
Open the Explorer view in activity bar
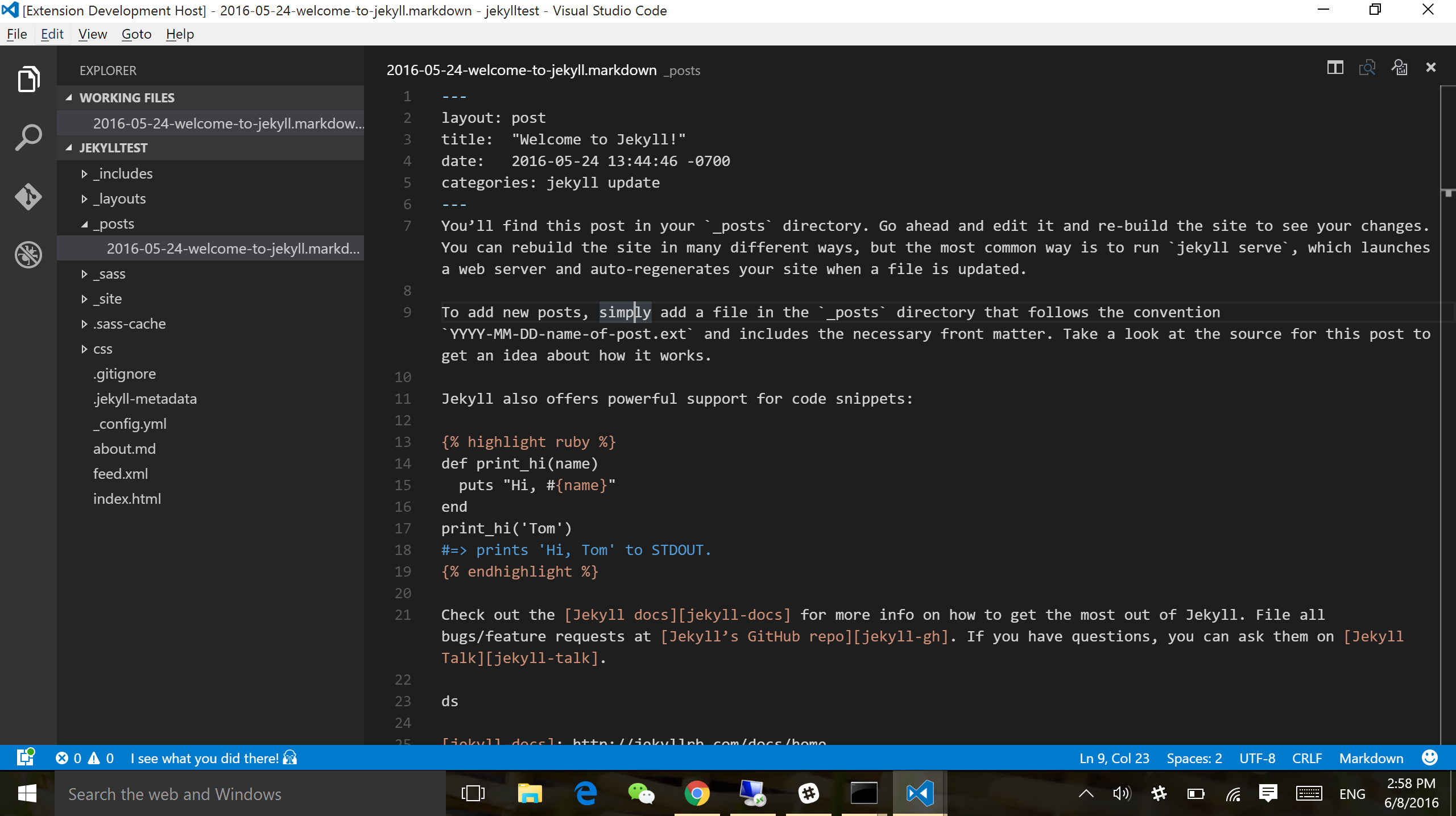click(28, 78)
